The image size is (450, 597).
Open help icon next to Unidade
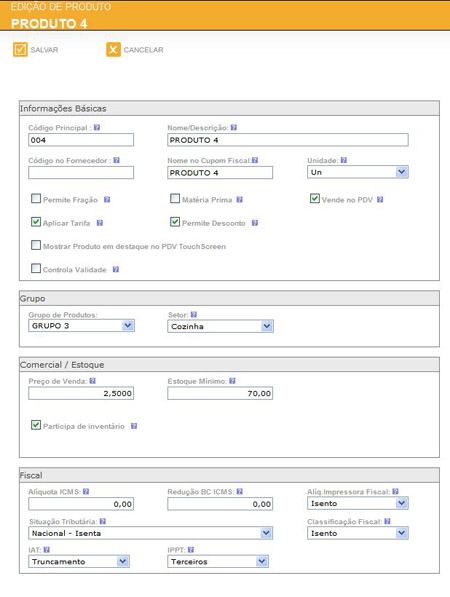[344, 160]
